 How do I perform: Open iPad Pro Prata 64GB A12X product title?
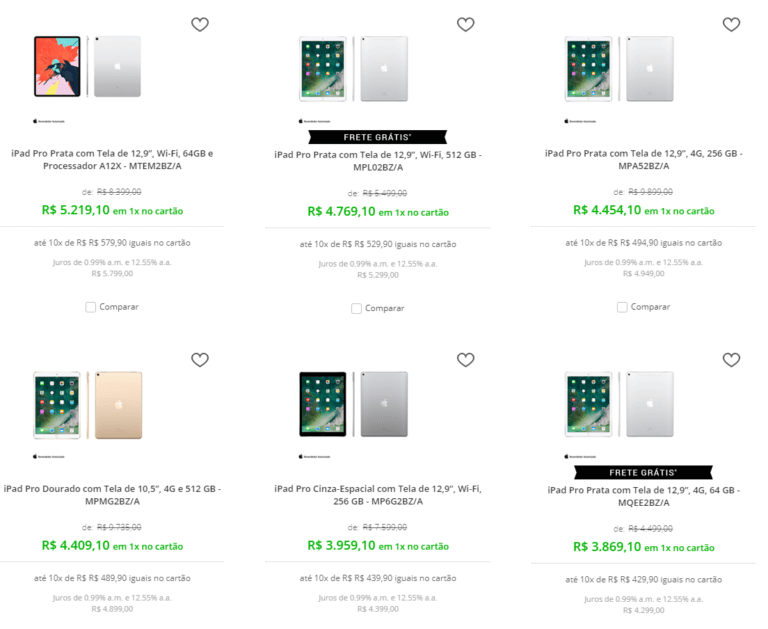[112, 160]
